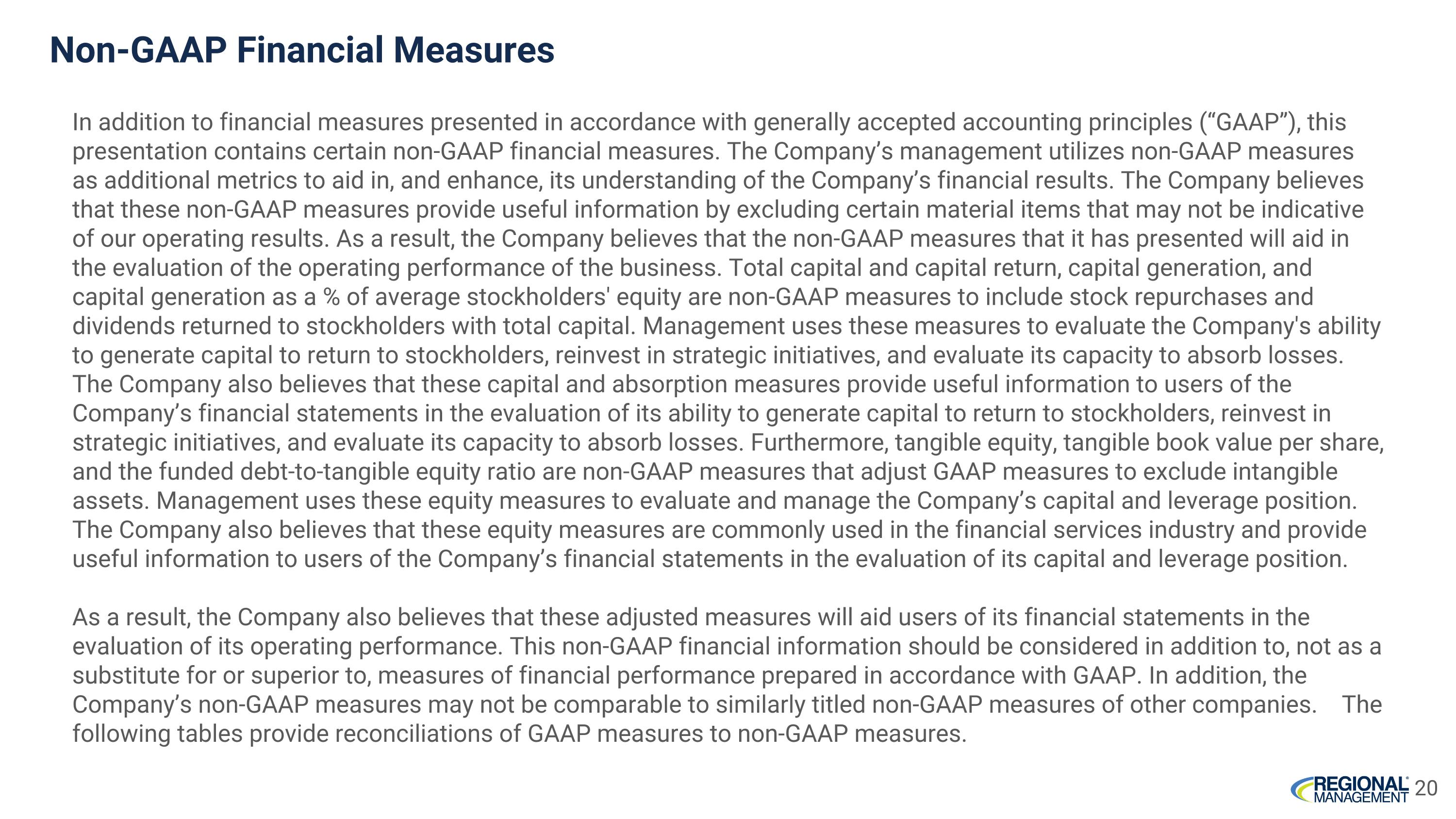The width and height of the screenshot is (1456, 819).
Task: Click the phrase "similarly titled non-GAAP measures"
Action: pyautogui.click(x=903, y=705)
